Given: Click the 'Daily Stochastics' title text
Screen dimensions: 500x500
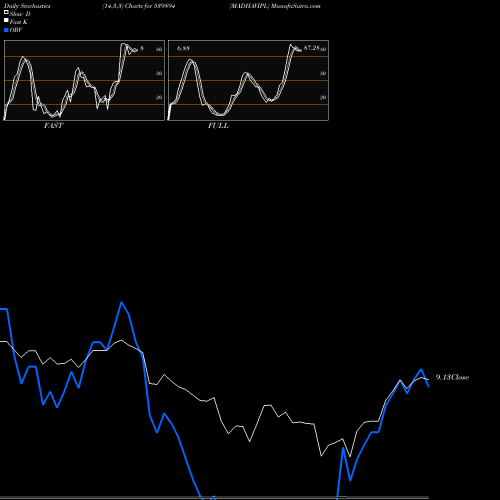Looking at the screenshot, I should tap(27, 6).
